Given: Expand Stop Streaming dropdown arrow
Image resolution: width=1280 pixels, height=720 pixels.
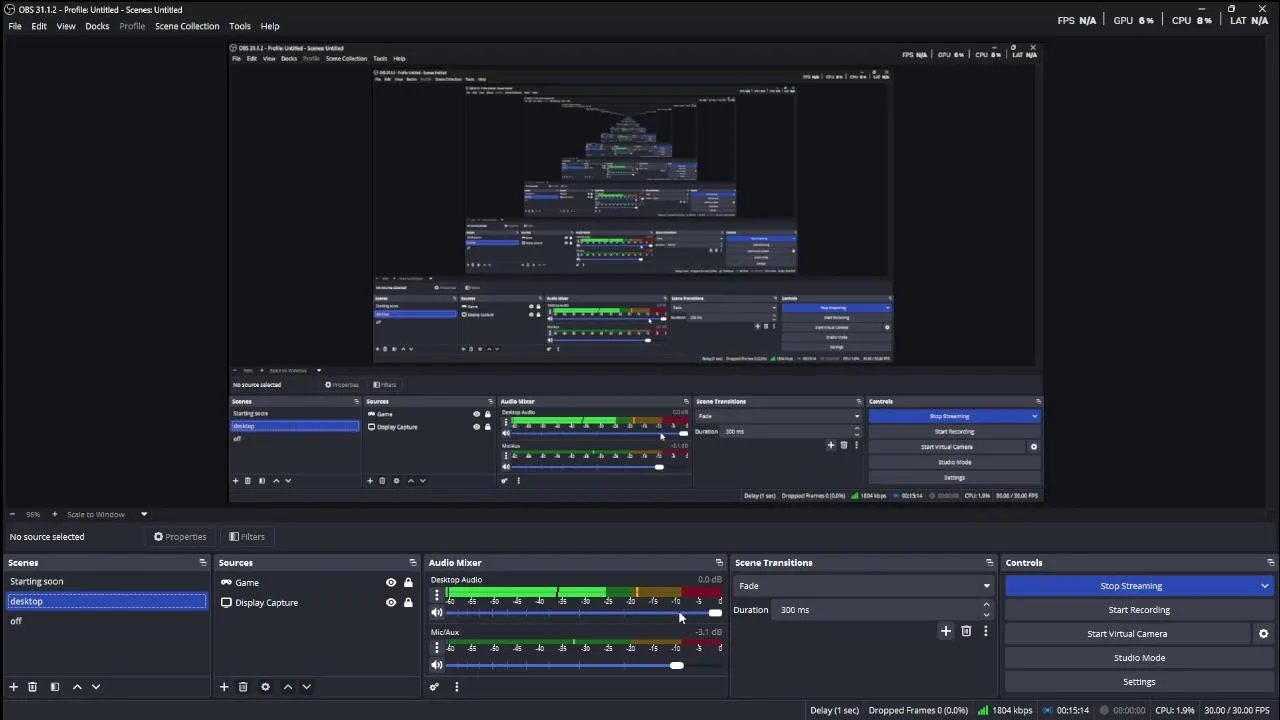Looking at the screenshot, I should pos(1265,586).
